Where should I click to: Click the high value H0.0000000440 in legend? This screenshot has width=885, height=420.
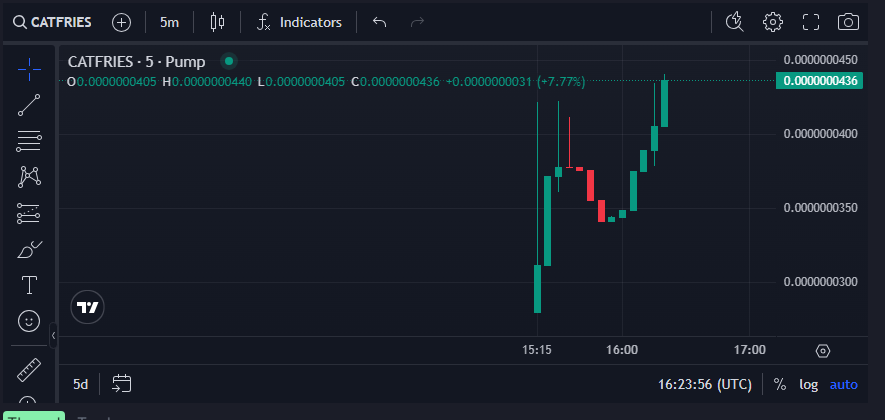[x=207, y=82]
